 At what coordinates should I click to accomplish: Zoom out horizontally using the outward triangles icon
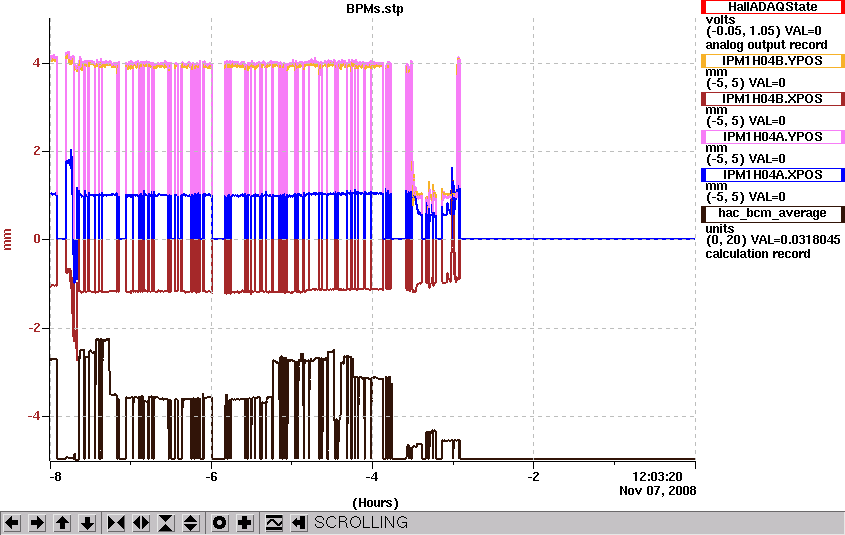(x=141, y=523)
